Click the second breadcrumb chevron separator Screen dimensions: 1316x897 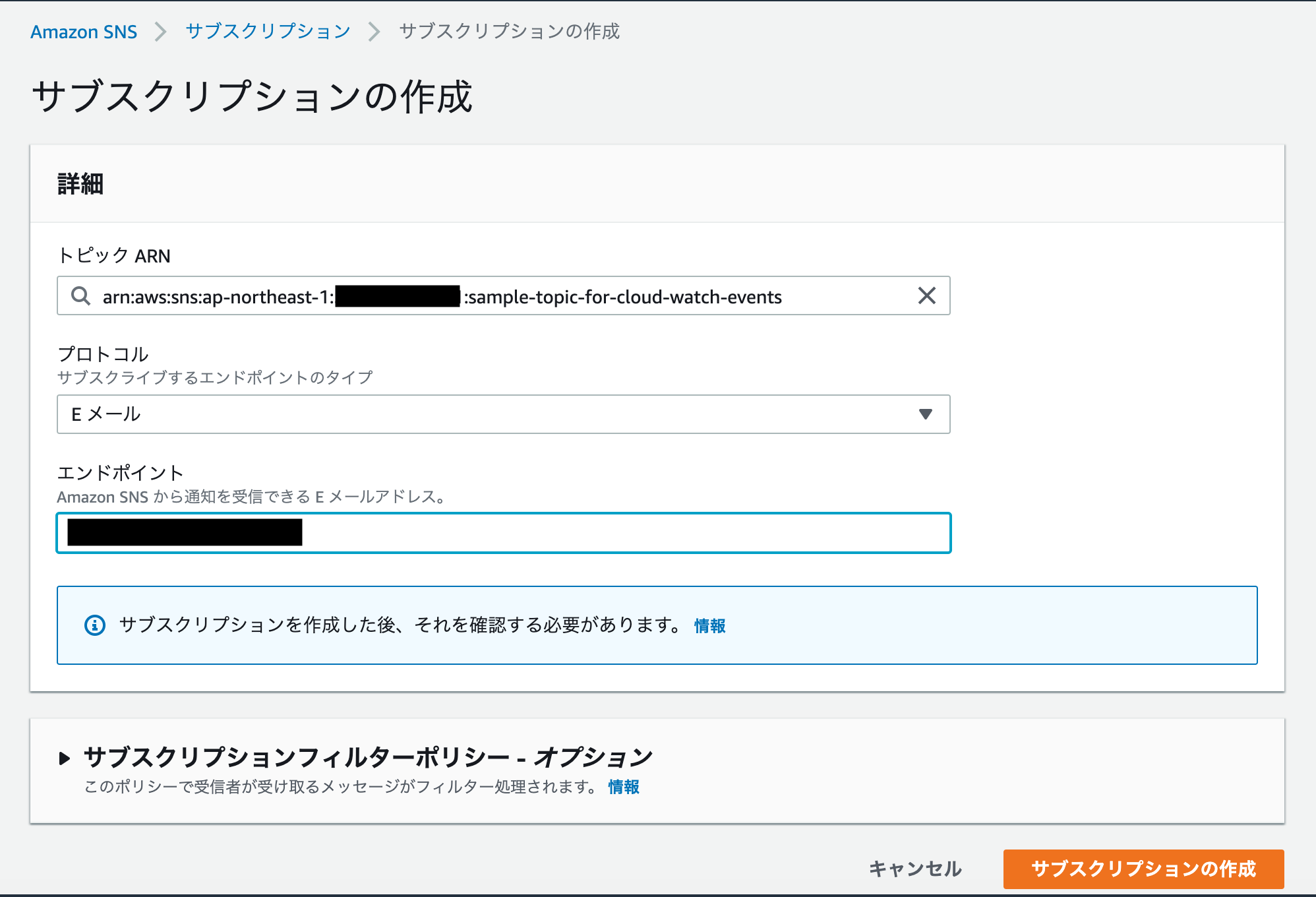(x=374, y=32)
